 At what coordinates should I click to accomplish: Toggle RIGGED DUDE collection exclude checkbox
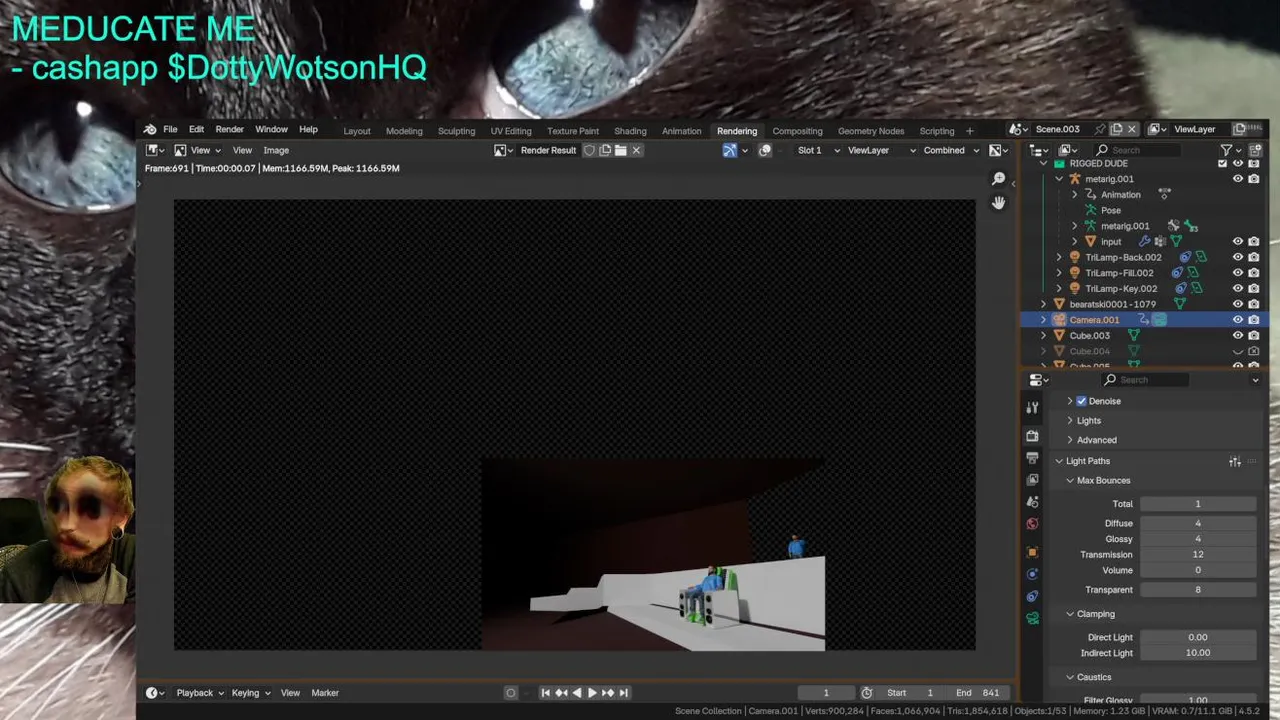(1222, 163)
